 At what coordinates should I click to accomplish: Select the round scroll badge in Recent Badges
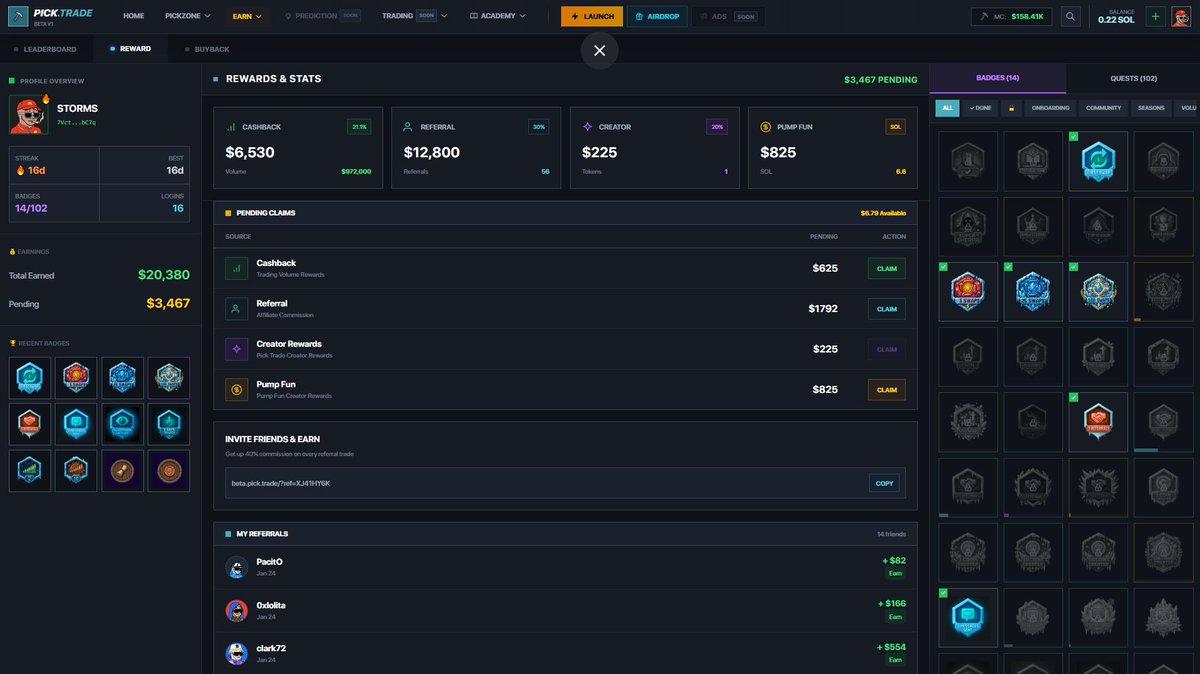[122, 470]
